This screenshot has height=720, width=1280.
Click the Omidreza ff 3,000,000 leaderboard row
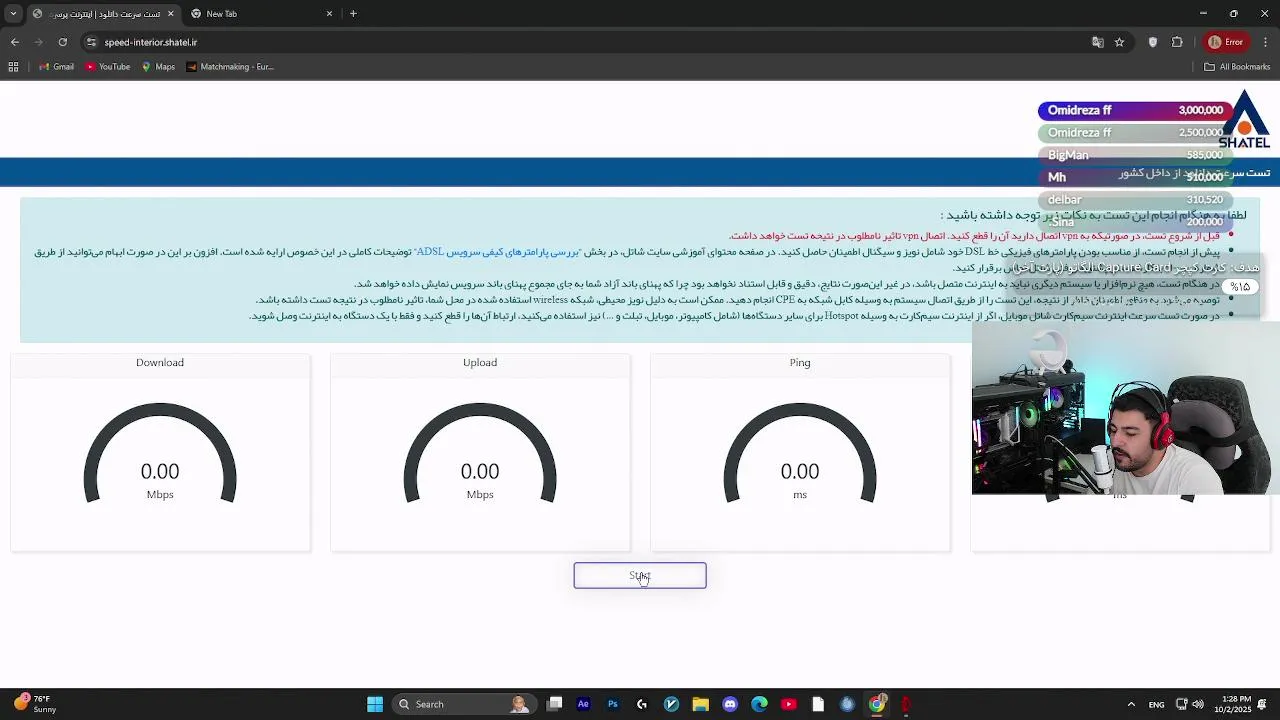[1134, 110]
